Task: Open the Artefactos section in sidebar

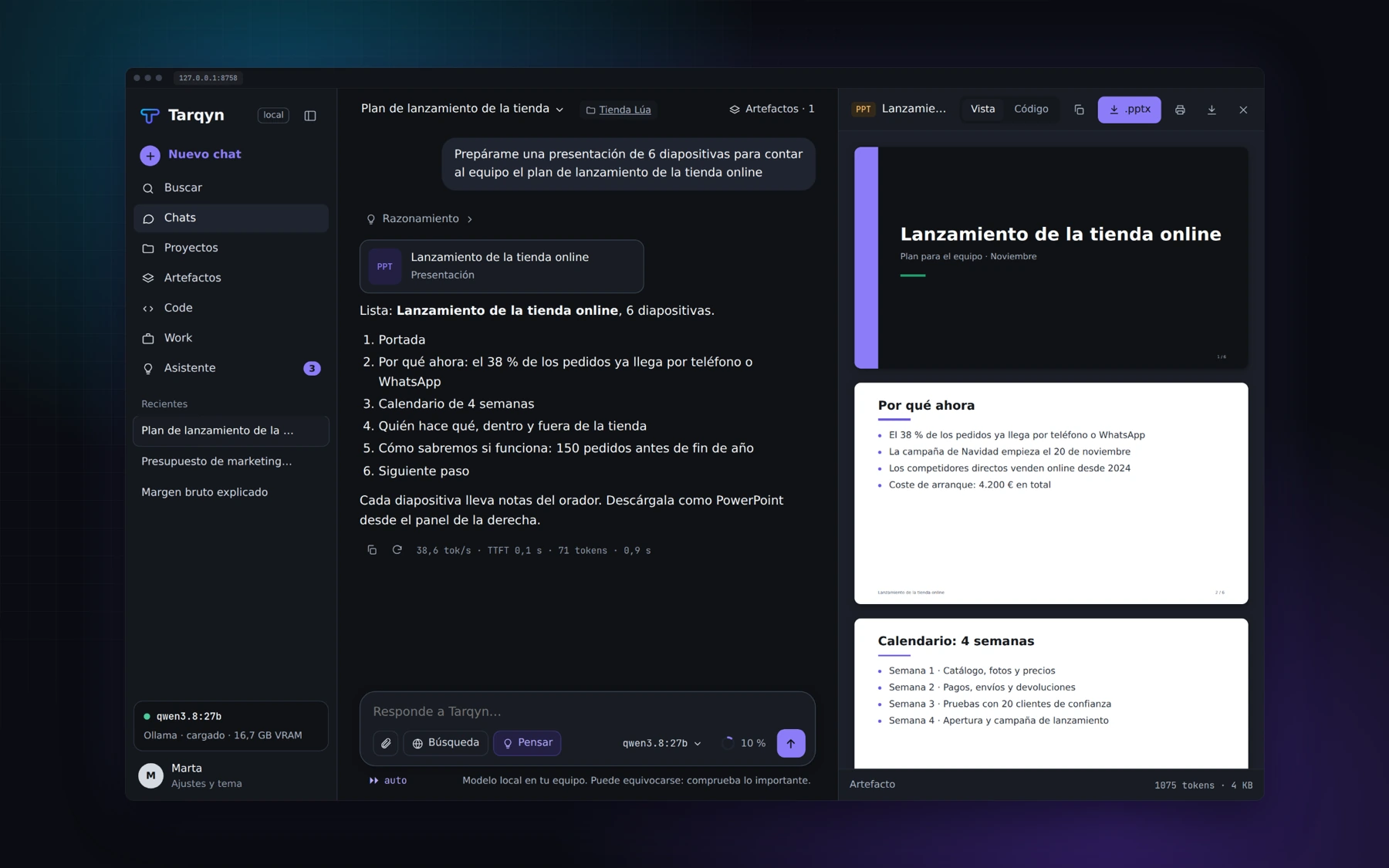Action: 231,278
